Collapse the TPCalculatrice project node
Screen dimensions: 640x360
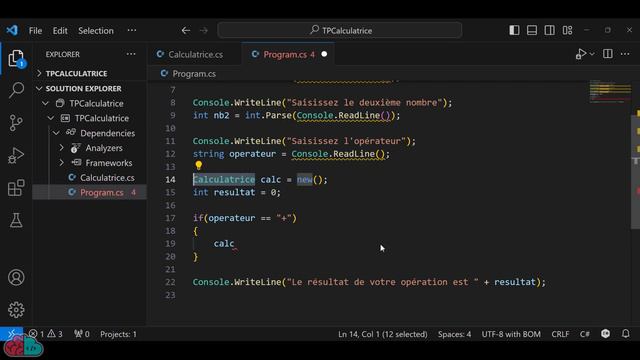pos(51,118)
